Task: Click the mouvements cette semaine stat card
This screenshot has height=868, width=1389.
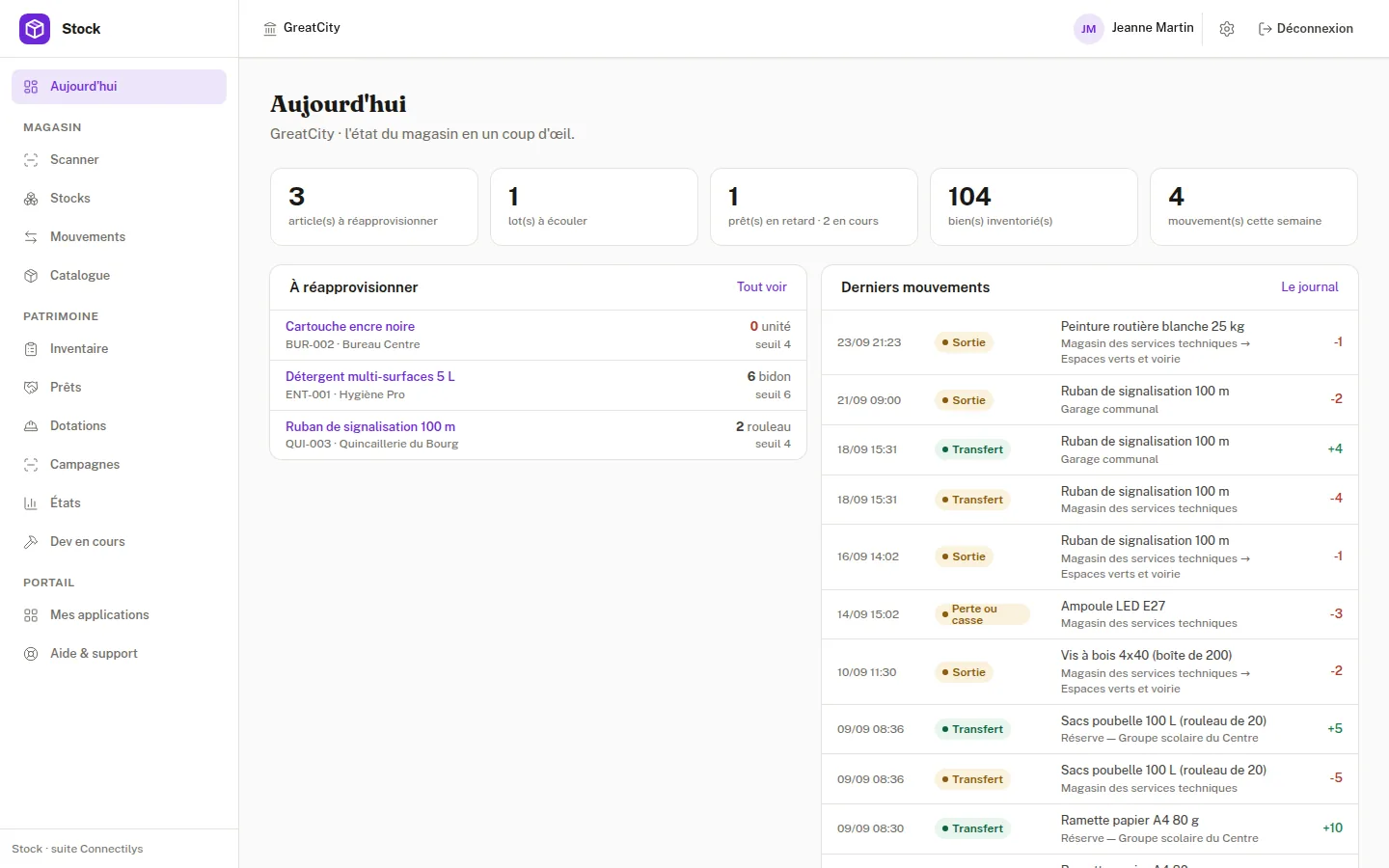Action: (x=1254, y=207)
